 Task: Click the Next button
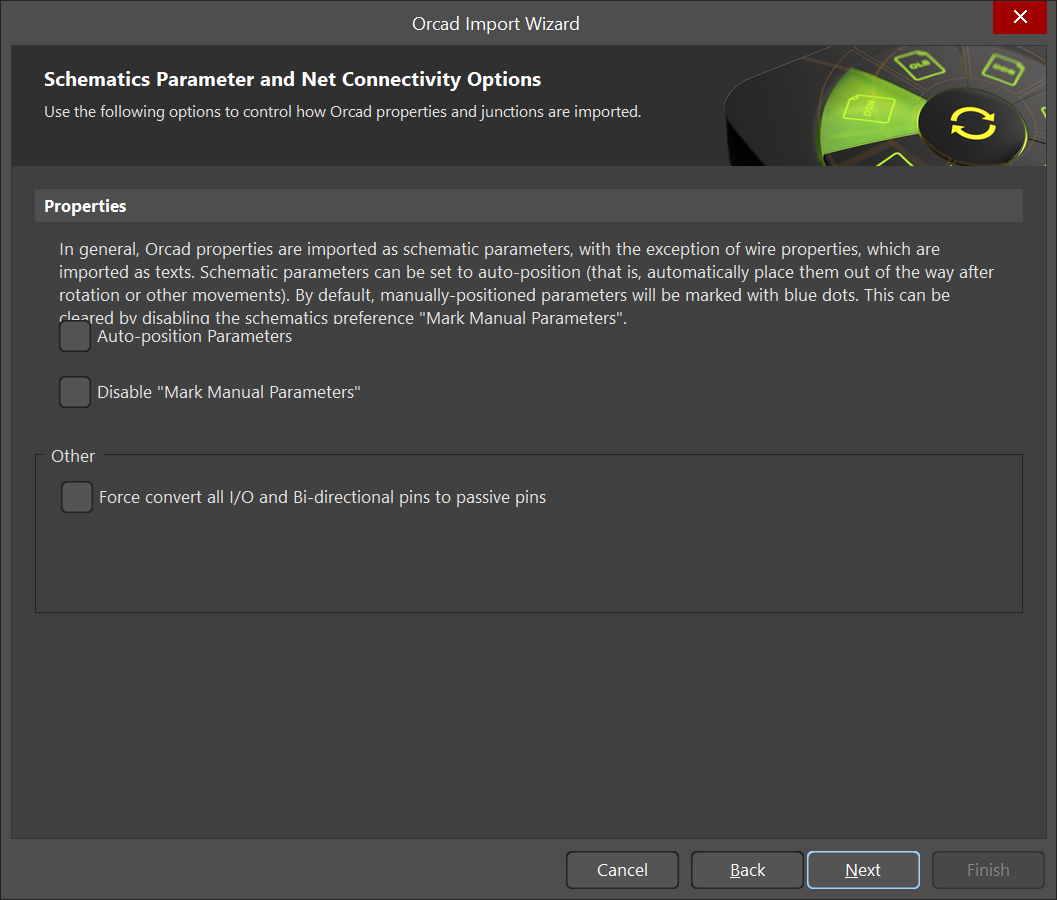tap(862, 869)
